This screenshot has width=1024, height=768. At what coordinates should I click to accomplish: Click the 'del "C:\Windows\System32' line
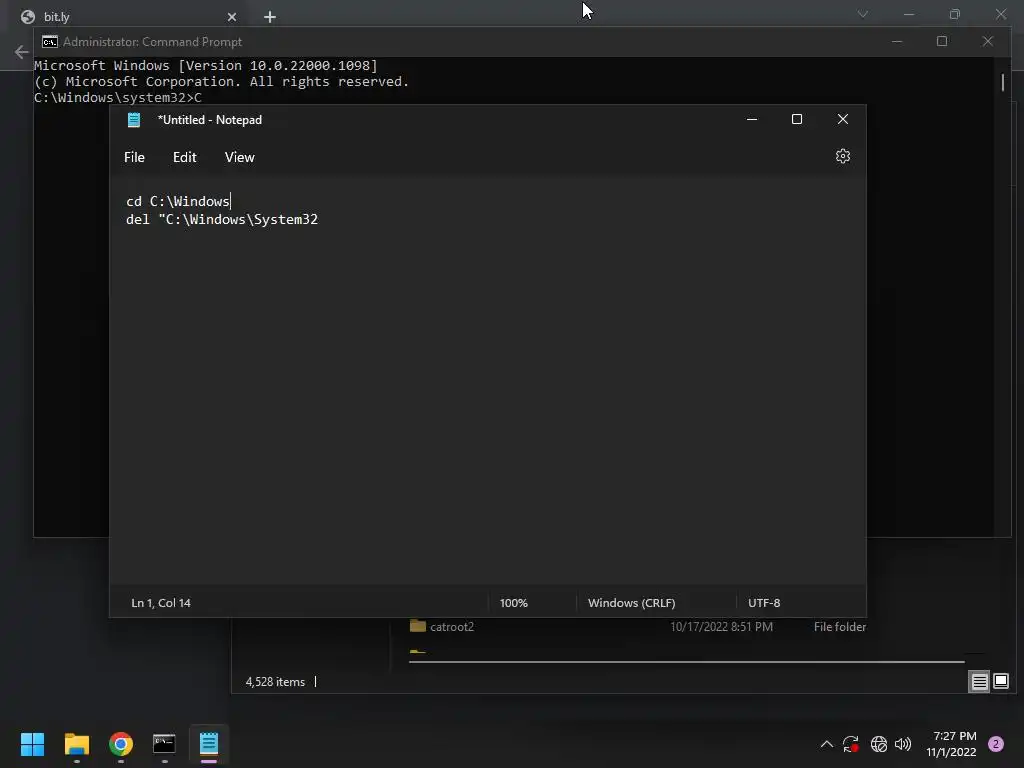point(222,219)
